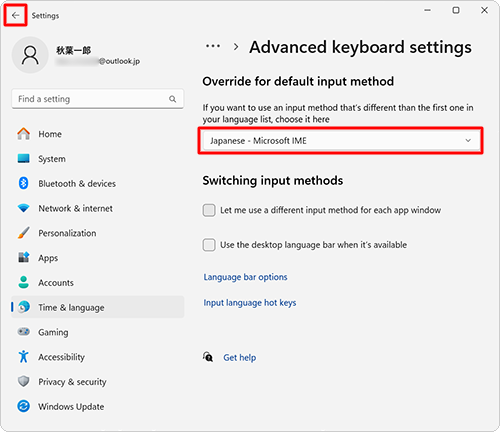This screenshot has height=432, width=500.
Task: Click the Personalization paintbrush icon
Action: [x=23, y=233]
